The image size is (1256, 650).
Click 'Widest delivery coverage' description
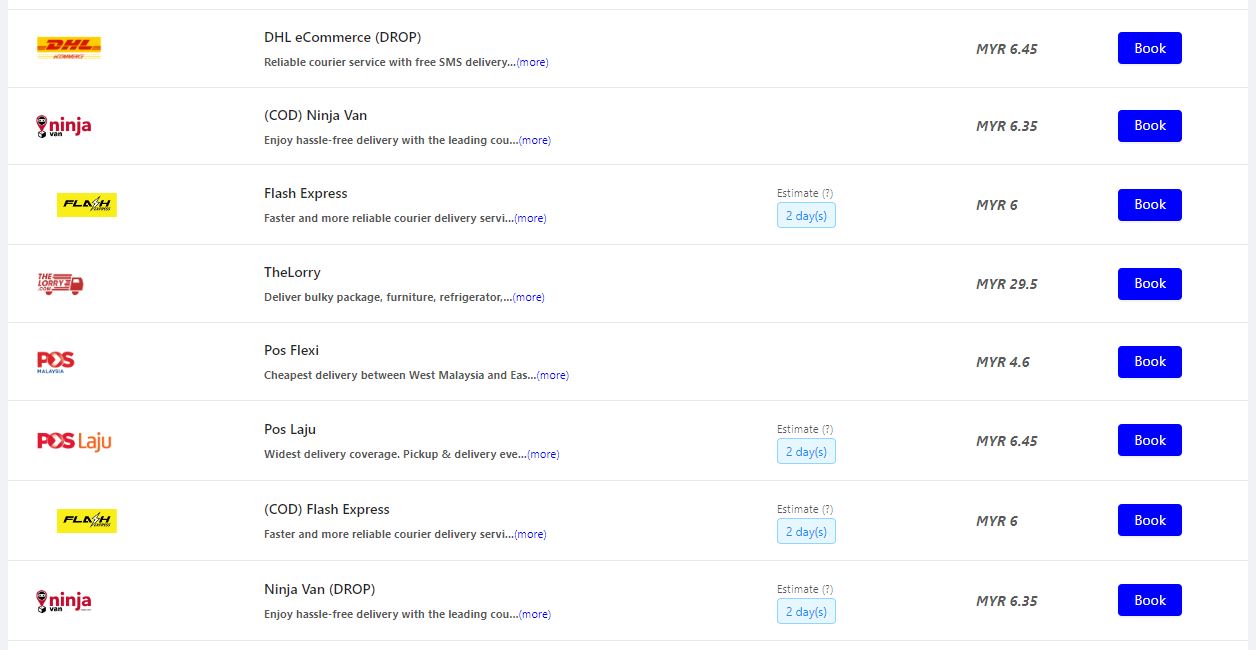click(x=395, y=454)
